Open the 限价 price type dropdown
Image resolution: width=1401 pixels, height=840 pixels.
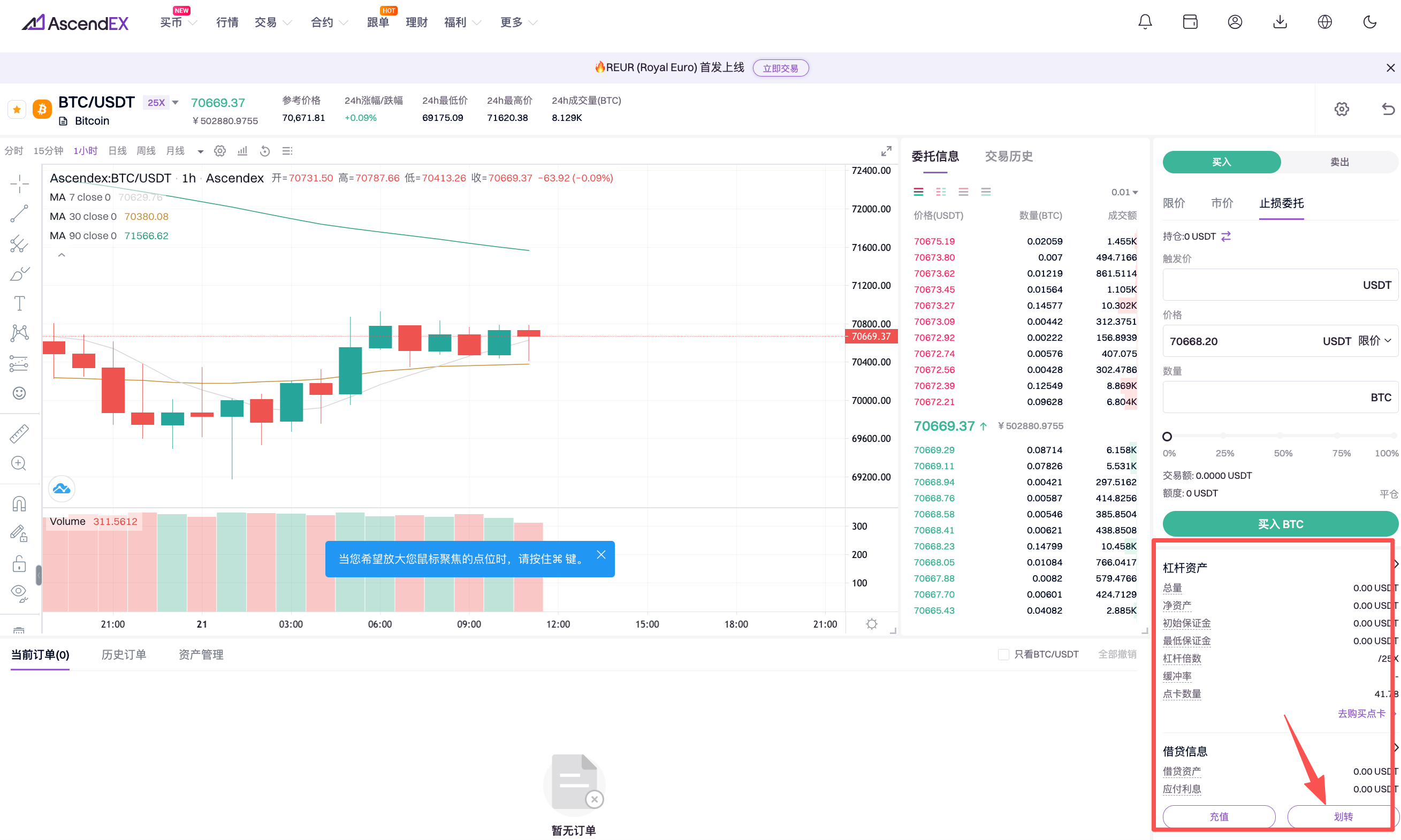pyautogui.click(x=1374, y=341)
